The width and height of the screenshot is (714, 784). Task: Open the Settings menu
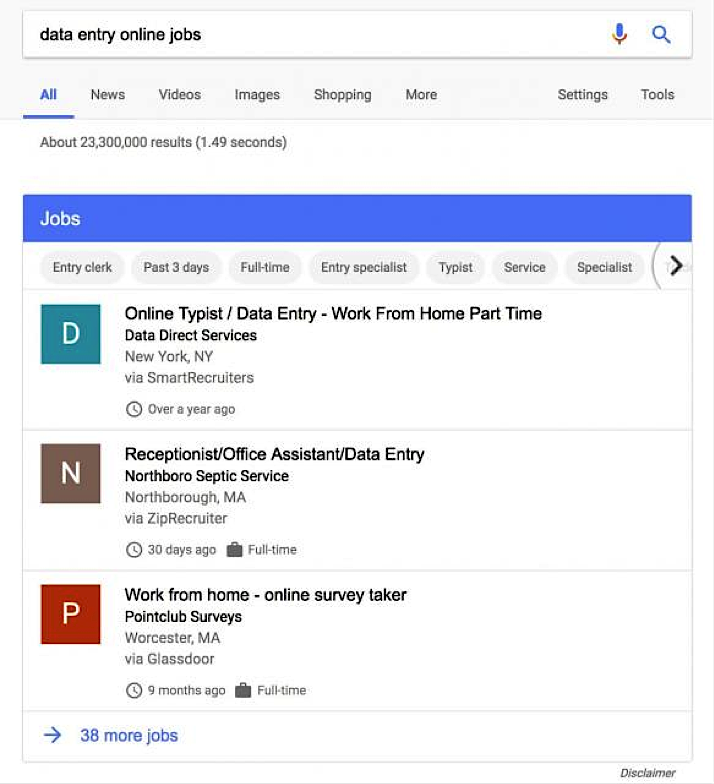(x=583, y=94)
